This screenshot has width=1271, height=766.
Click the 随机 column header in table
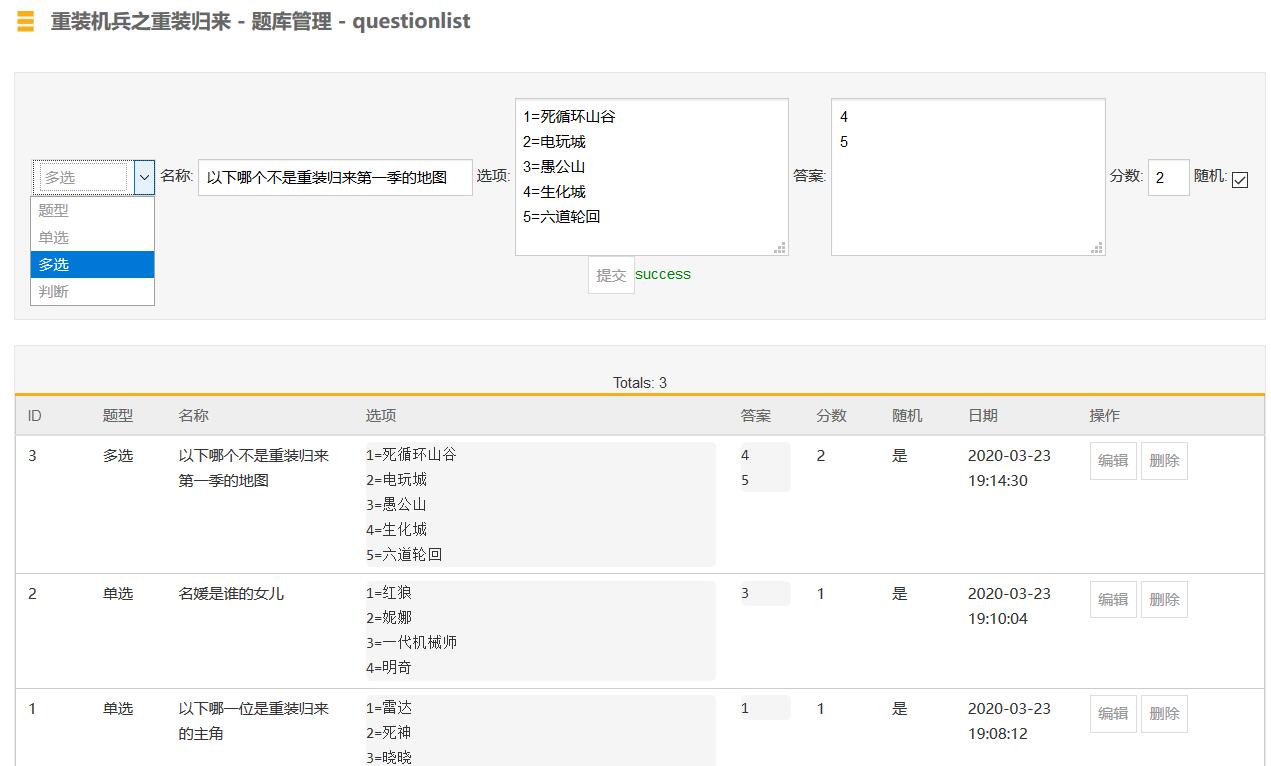907,415
